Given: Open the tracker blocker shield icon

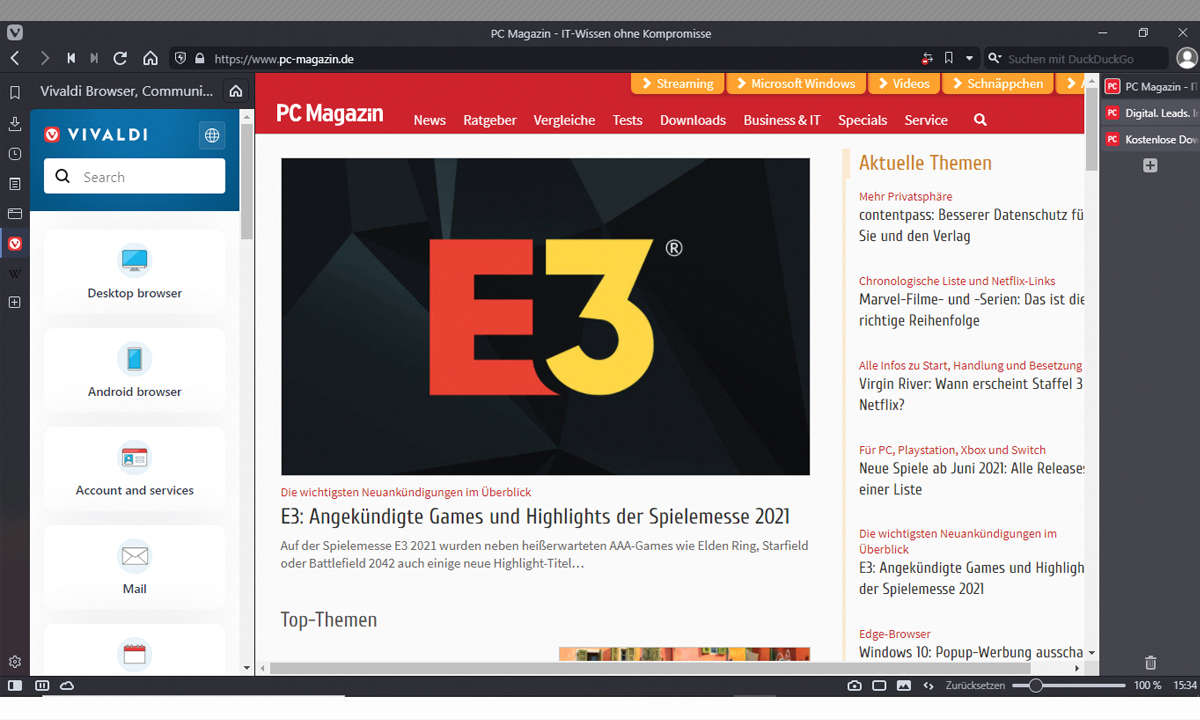Looking at the screenshot, I should click(x=180, y=59).
